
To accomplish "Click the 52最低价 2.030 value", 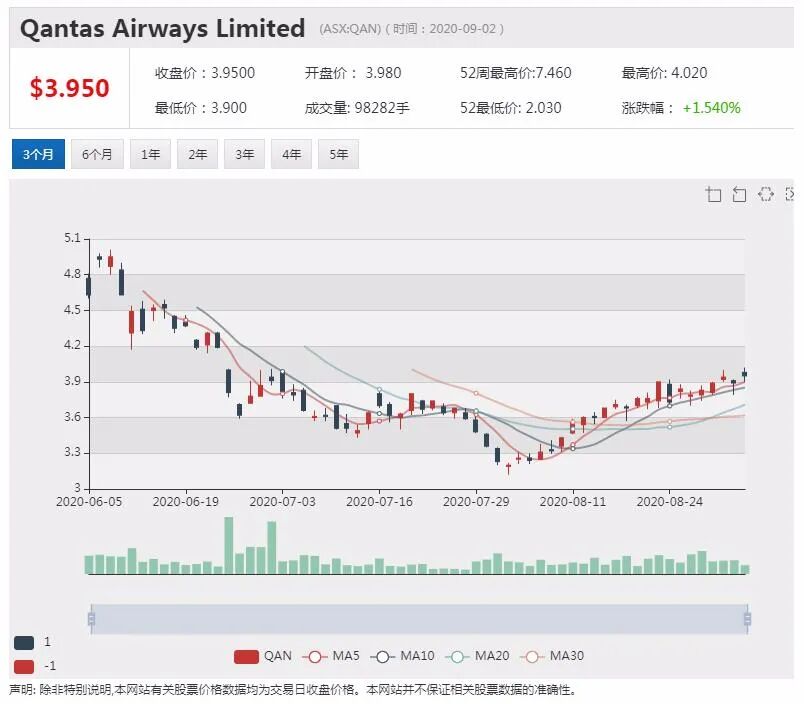I will click(x=510, y=108).
